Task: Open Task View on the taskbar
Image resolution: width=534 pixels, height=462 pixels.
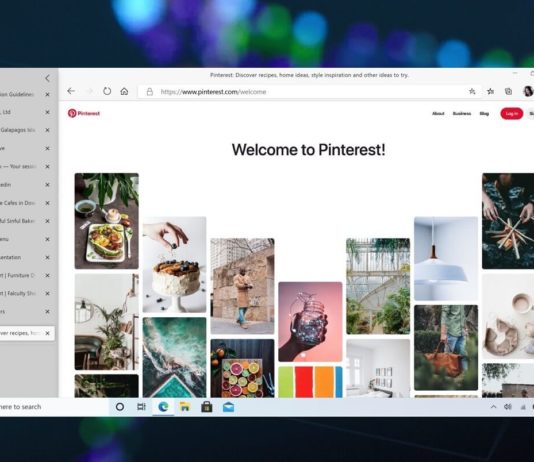Action: (x=141, y=407)
